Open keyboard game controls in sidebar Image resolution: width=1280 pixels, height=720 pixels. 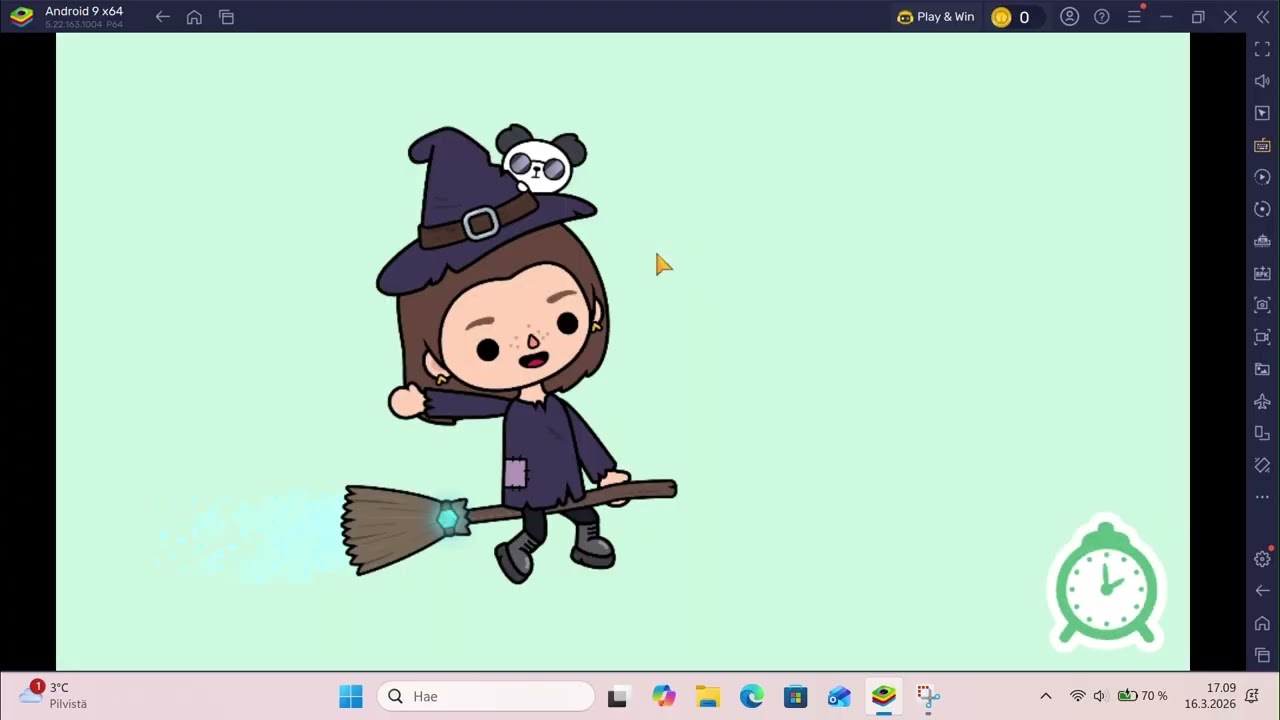pos(1262,145)
